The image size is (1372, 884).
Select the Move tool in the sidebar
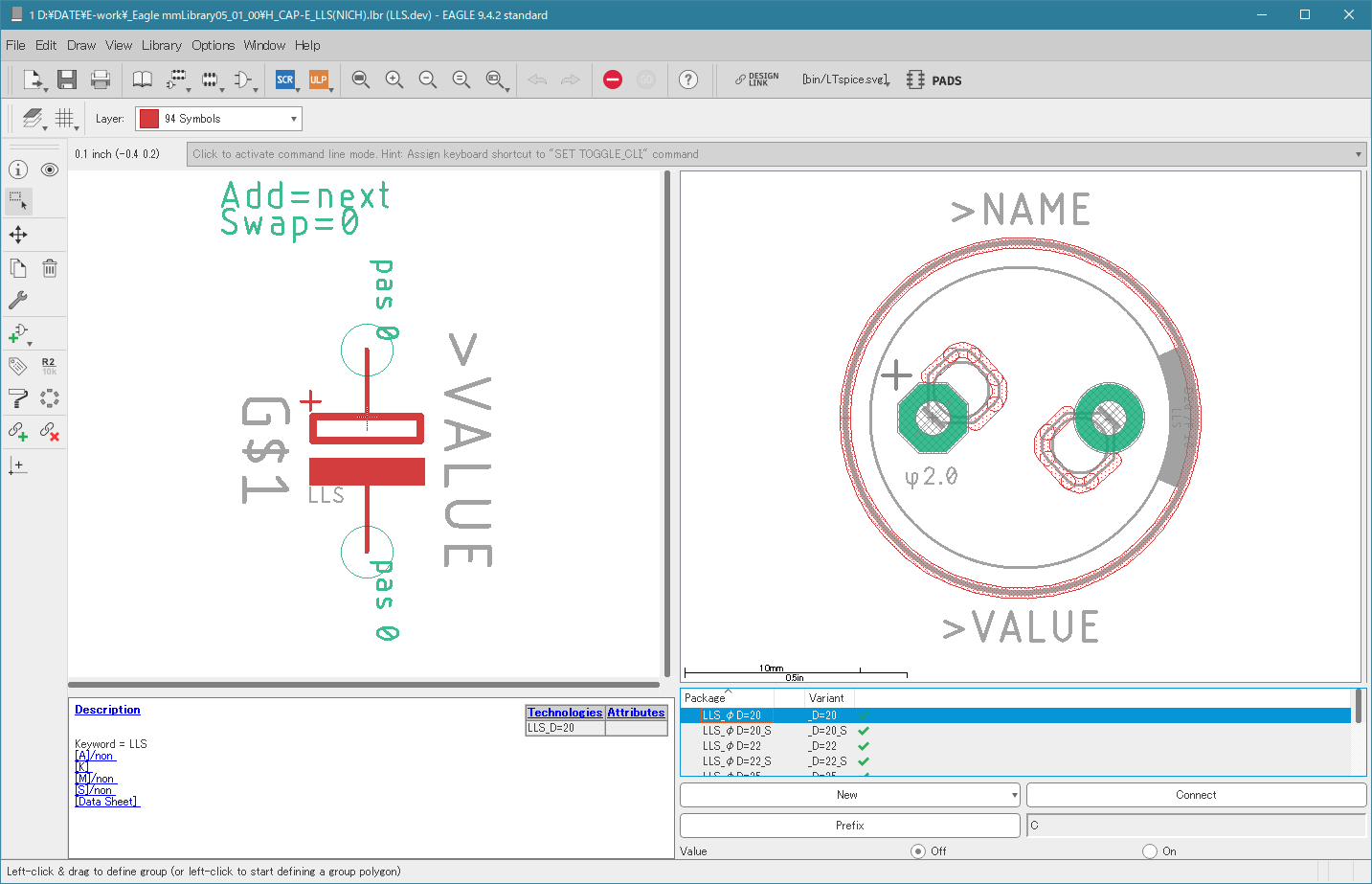point(18,235)
